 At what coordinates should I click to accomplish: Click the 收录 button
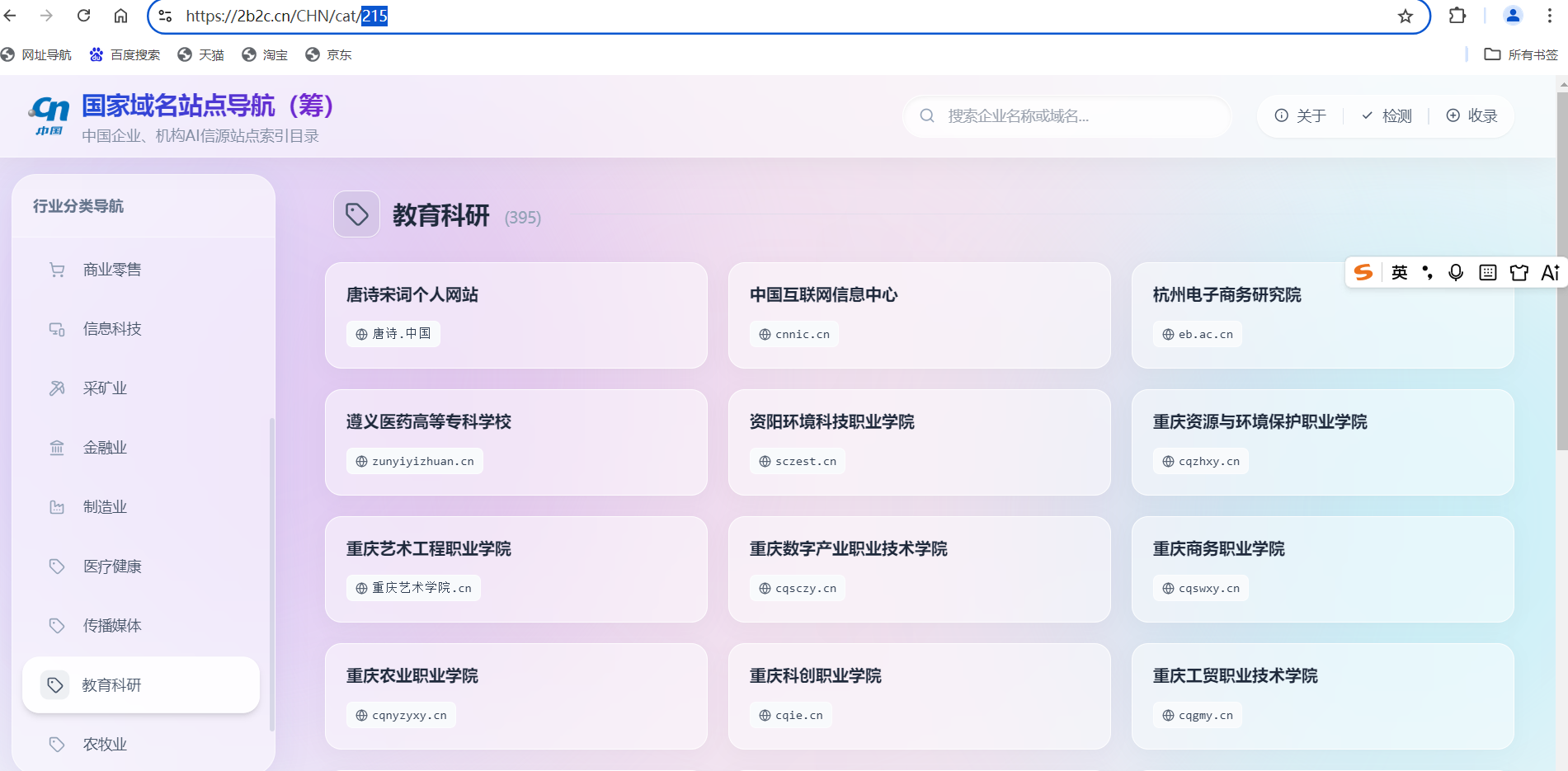click(1472, 115)
